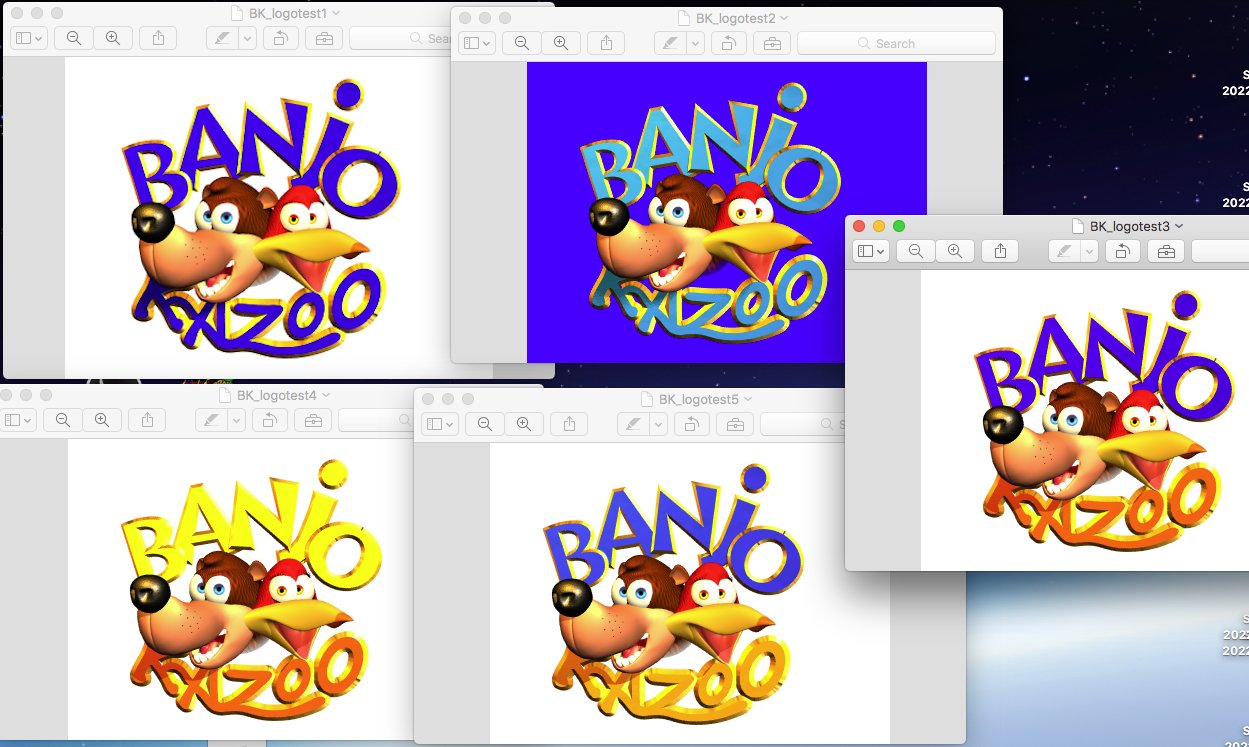Open the sidebar view menu in the BK_logotest1 window
Viewport: 1249px width, 747px height.
coord(28,38)
